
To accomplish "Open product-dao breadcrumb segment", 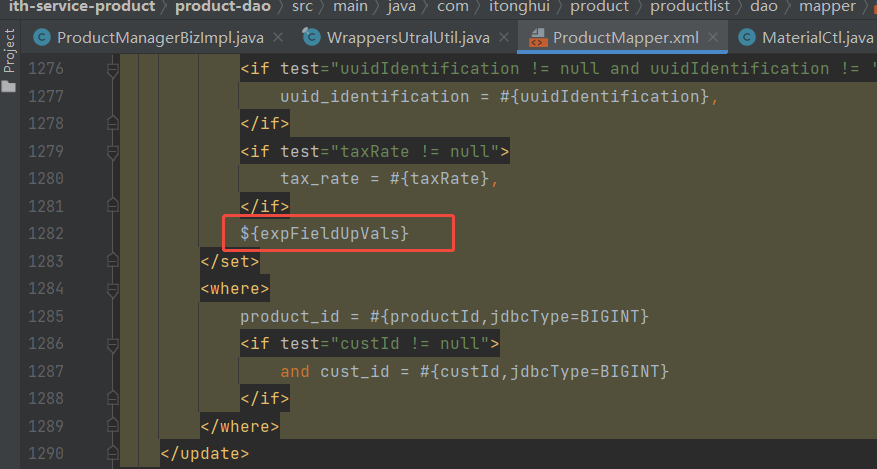I will point(223,7).
